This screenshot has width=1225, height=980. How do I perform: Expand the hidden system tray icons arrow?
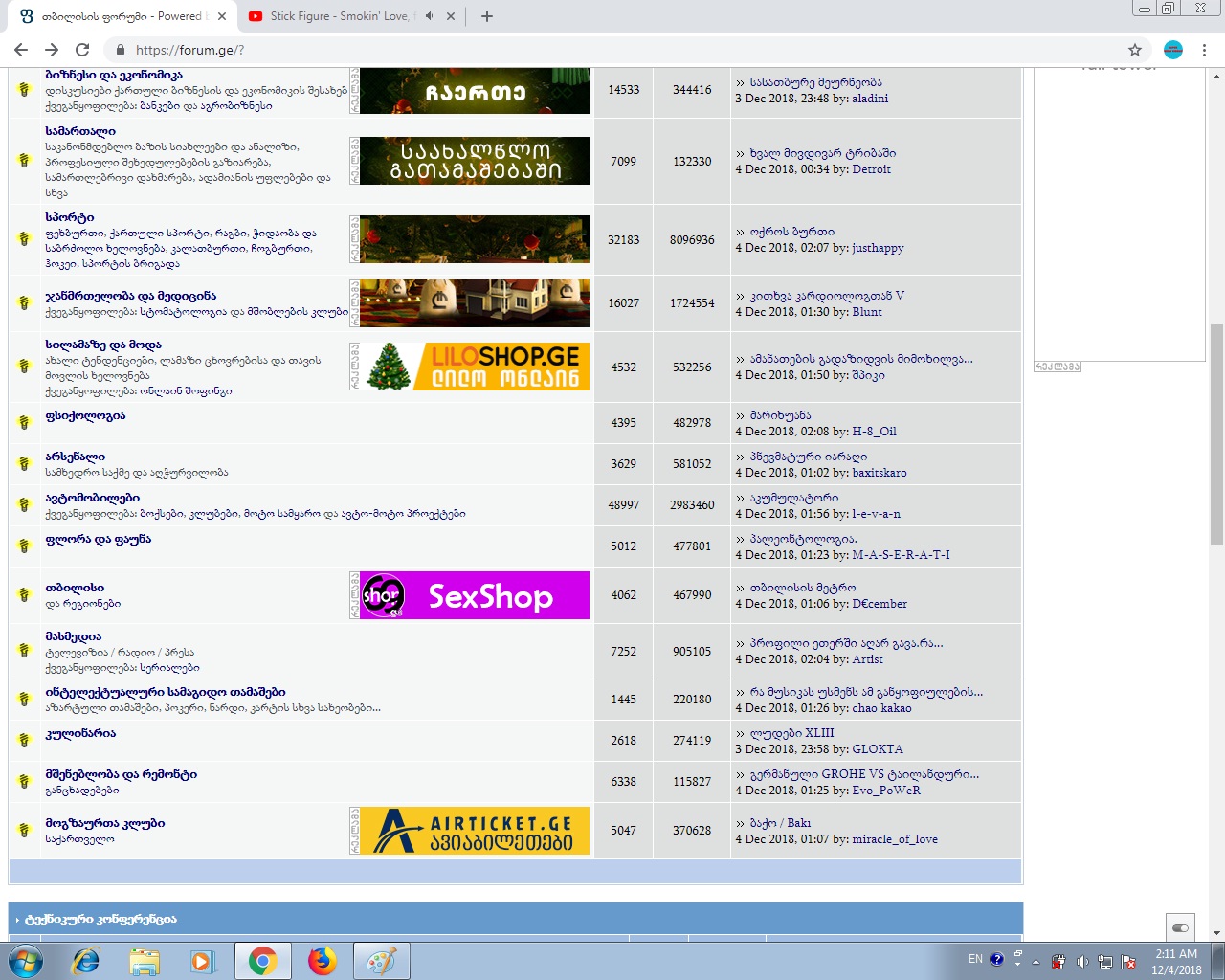1036,962
